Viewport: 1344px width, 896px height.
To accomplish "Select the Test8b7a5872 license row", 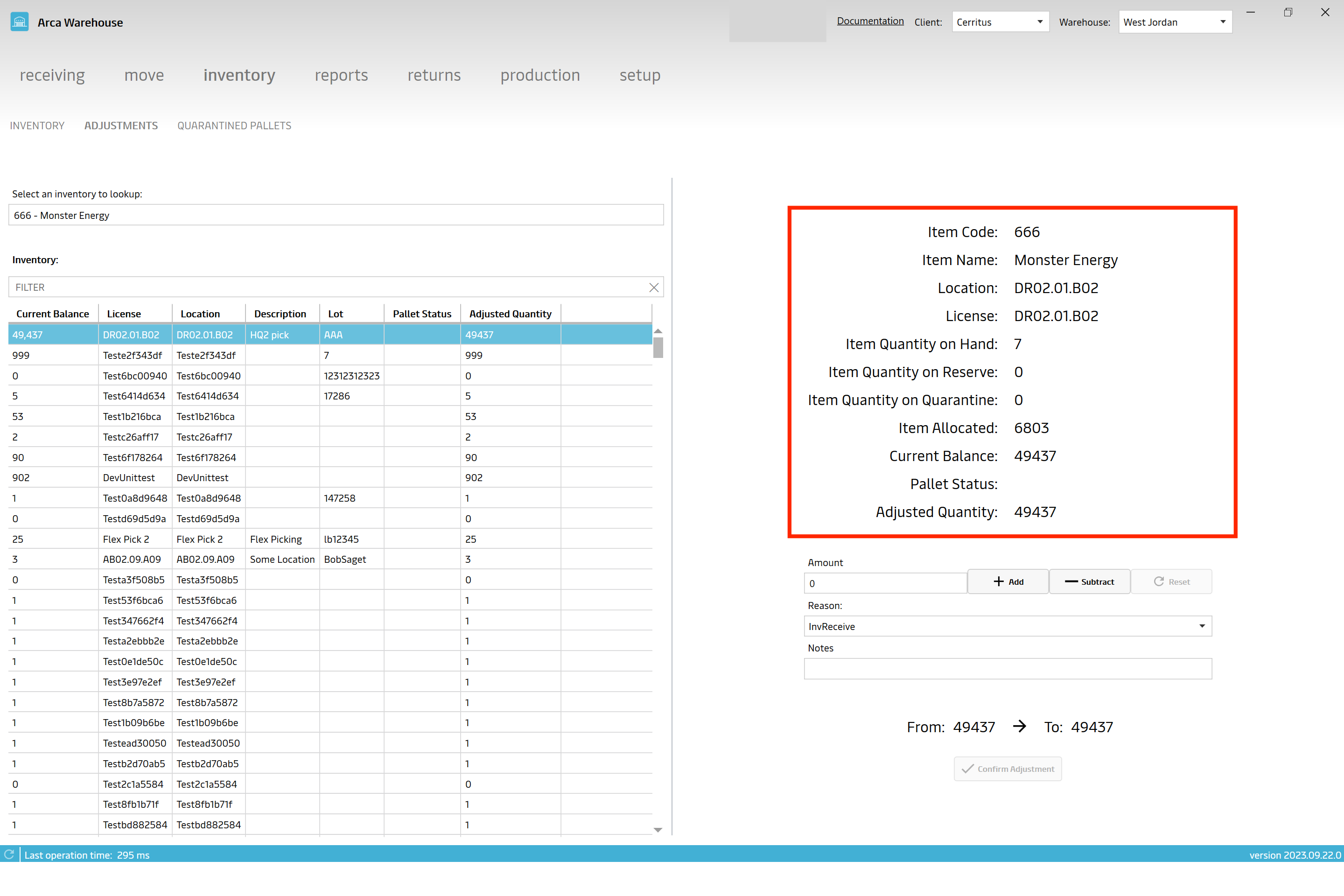I will (330, 702).
